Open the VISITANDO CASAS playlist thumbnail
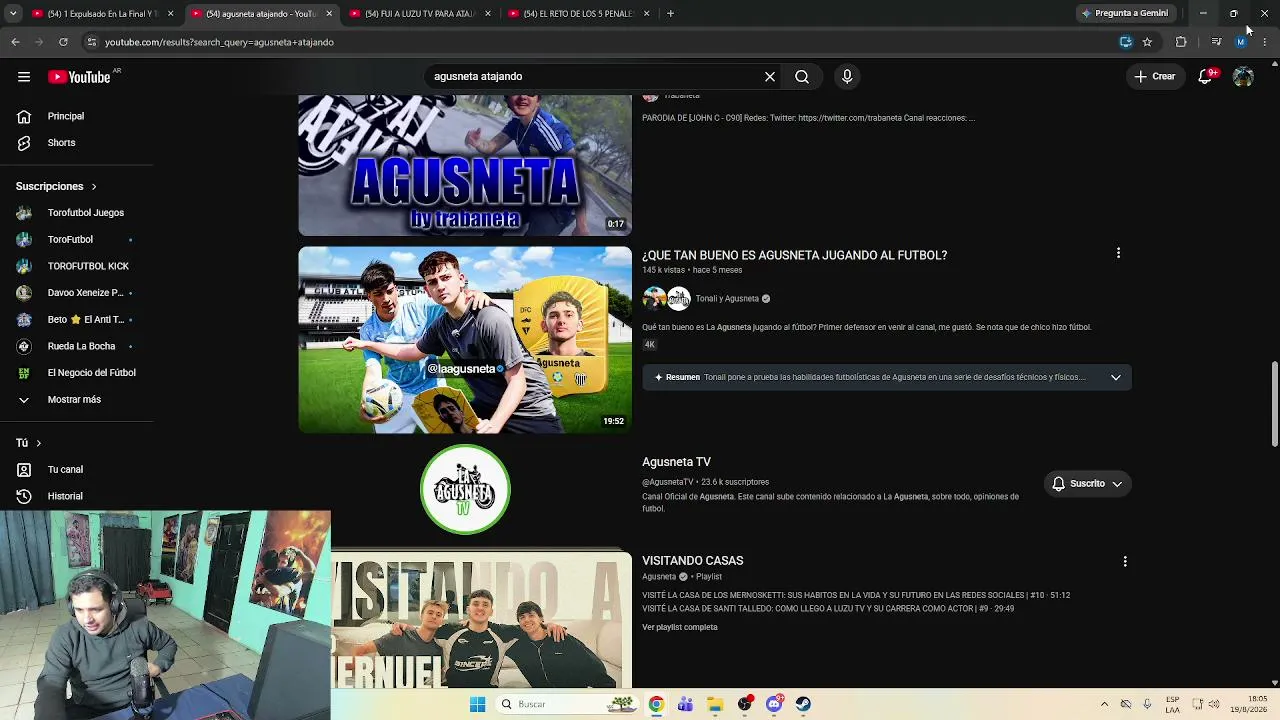The image size is (1280, 720). point(481,620)
